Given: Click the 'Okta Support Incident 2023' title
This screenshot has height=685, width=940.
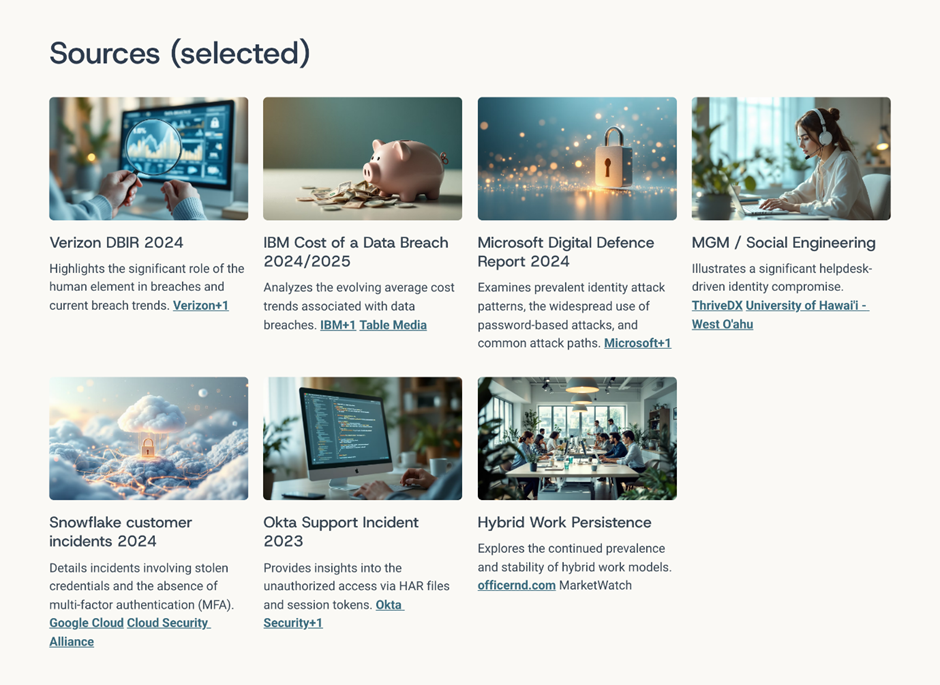Looking at the screenshot, I should tap(341, 532).
